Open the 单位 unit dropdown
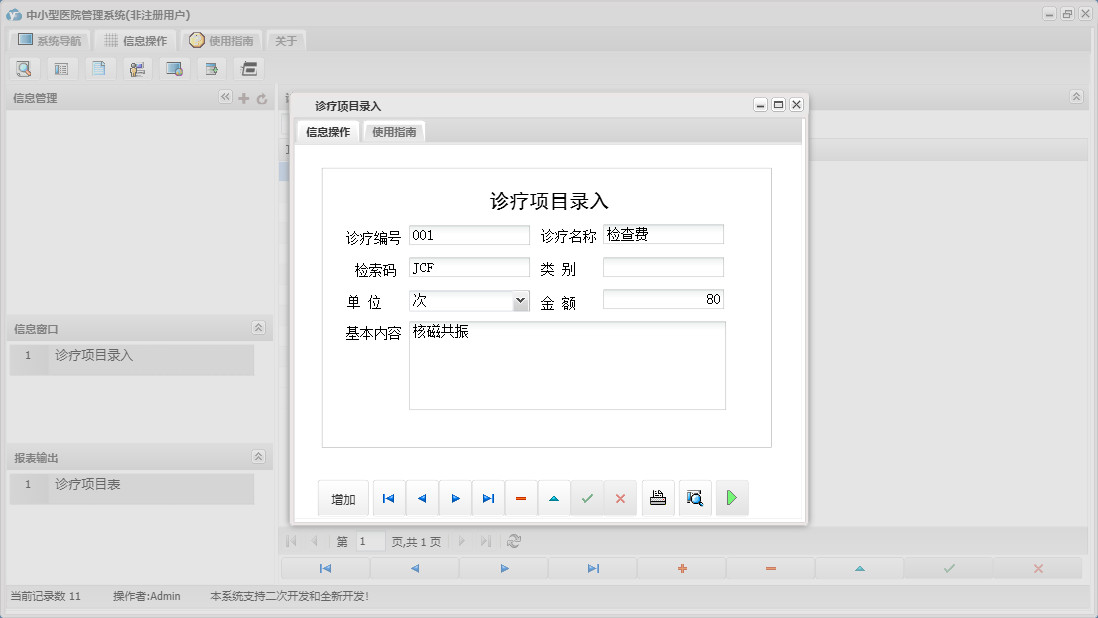 coord(520,299)
